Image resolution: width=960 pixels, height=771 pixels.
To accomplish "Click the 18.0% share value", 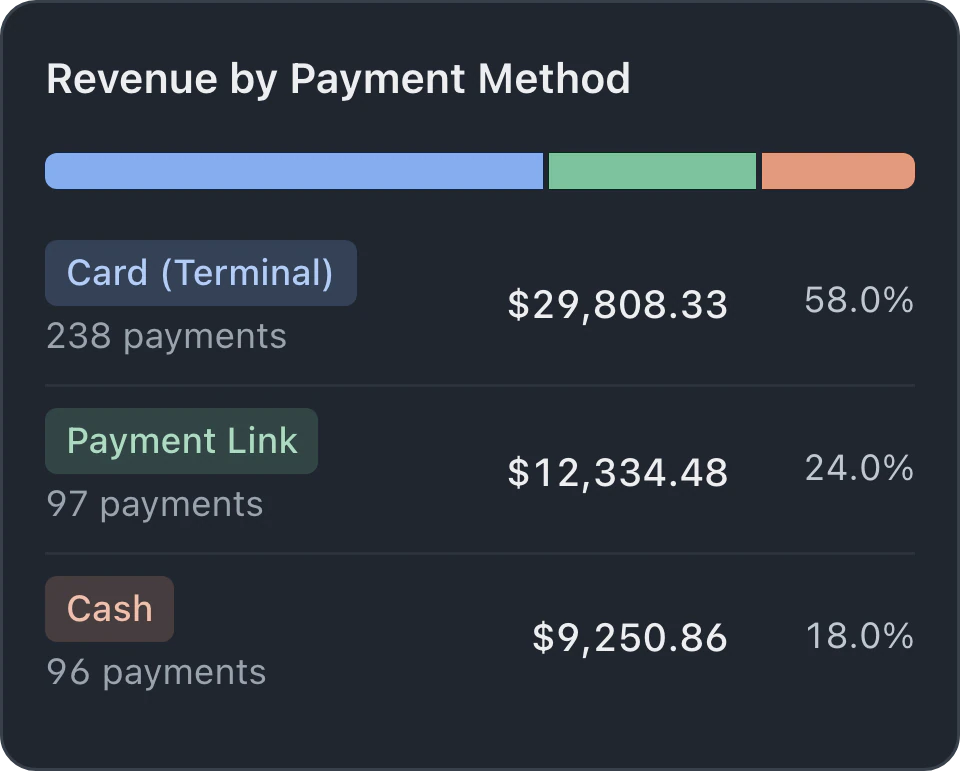I will pos(860,635).
